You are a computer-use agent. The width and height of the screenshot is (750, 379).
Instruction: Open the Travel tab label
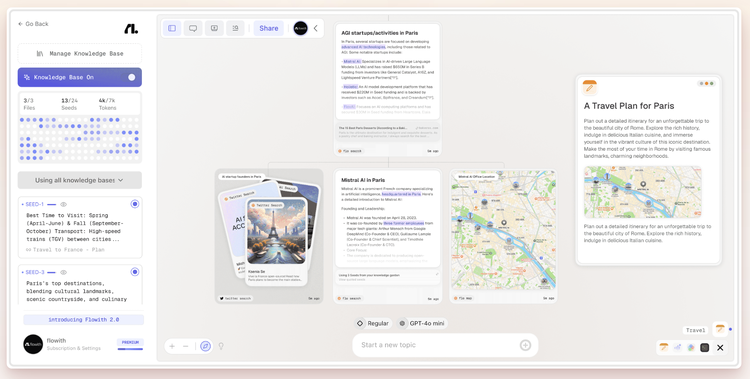(695, 330)
